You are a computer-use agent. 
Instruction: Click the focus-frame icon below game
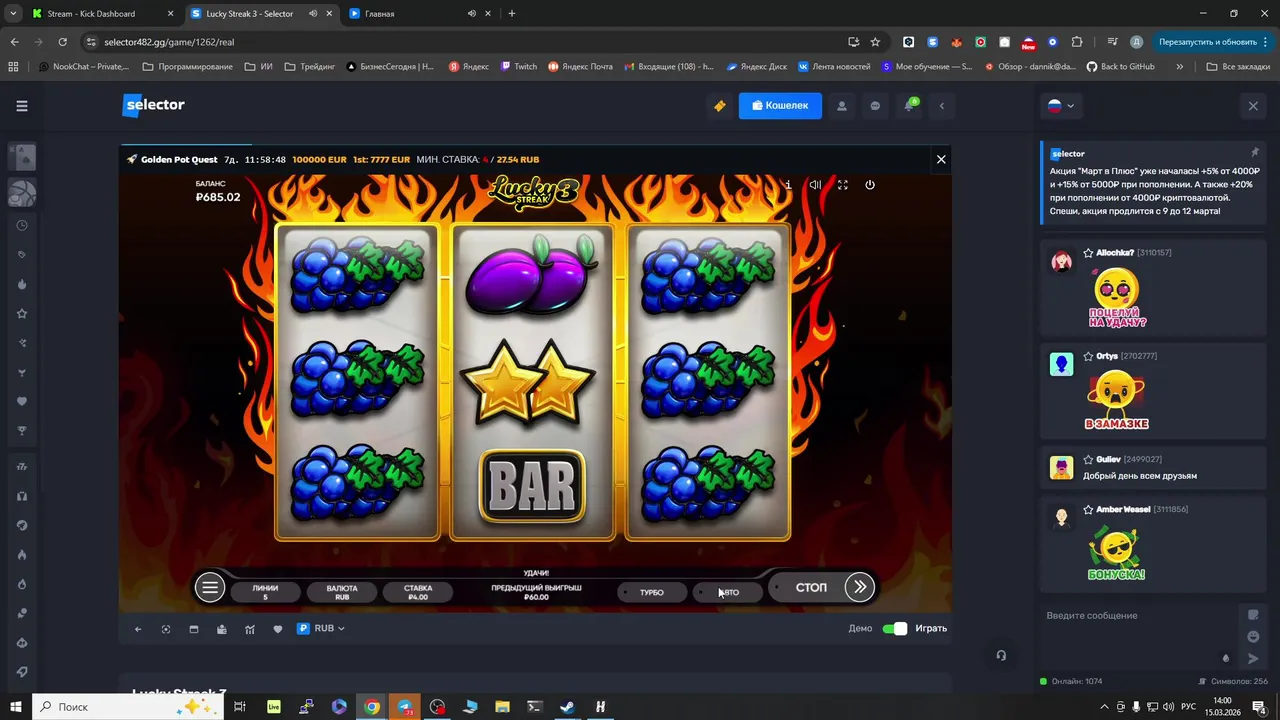pyautogui.click(x=166, y=629)
